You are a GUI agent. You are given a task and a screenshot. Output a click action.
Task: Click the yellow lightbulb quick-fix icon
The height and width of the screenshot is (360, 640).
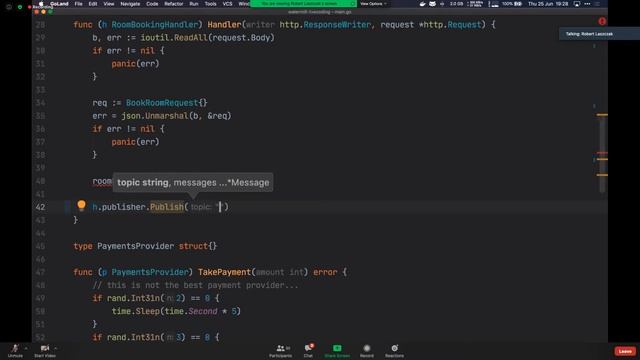coord(82,205)
